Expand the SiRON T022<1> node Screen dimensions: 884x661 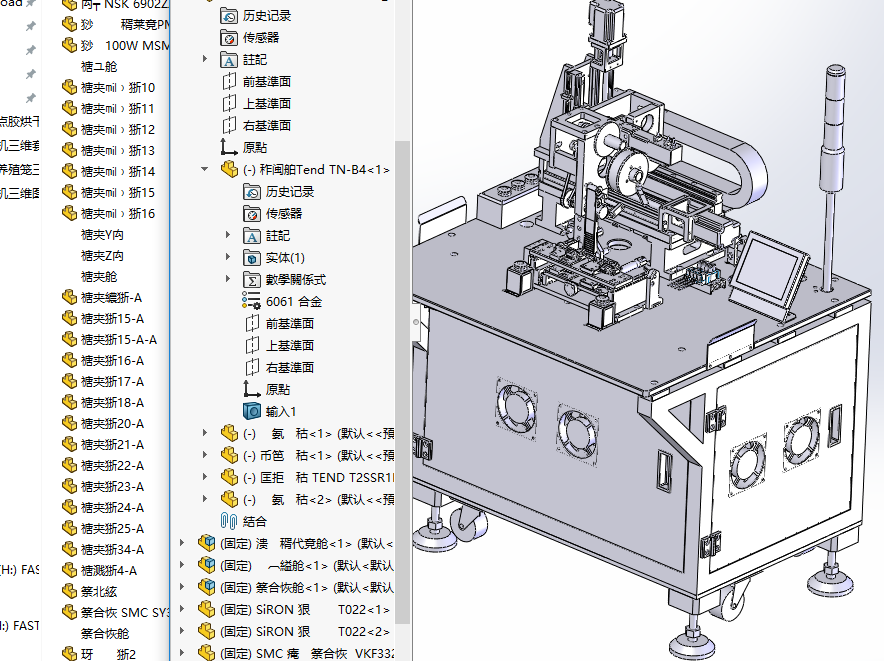pyautogui.click(x=182, y=609)
